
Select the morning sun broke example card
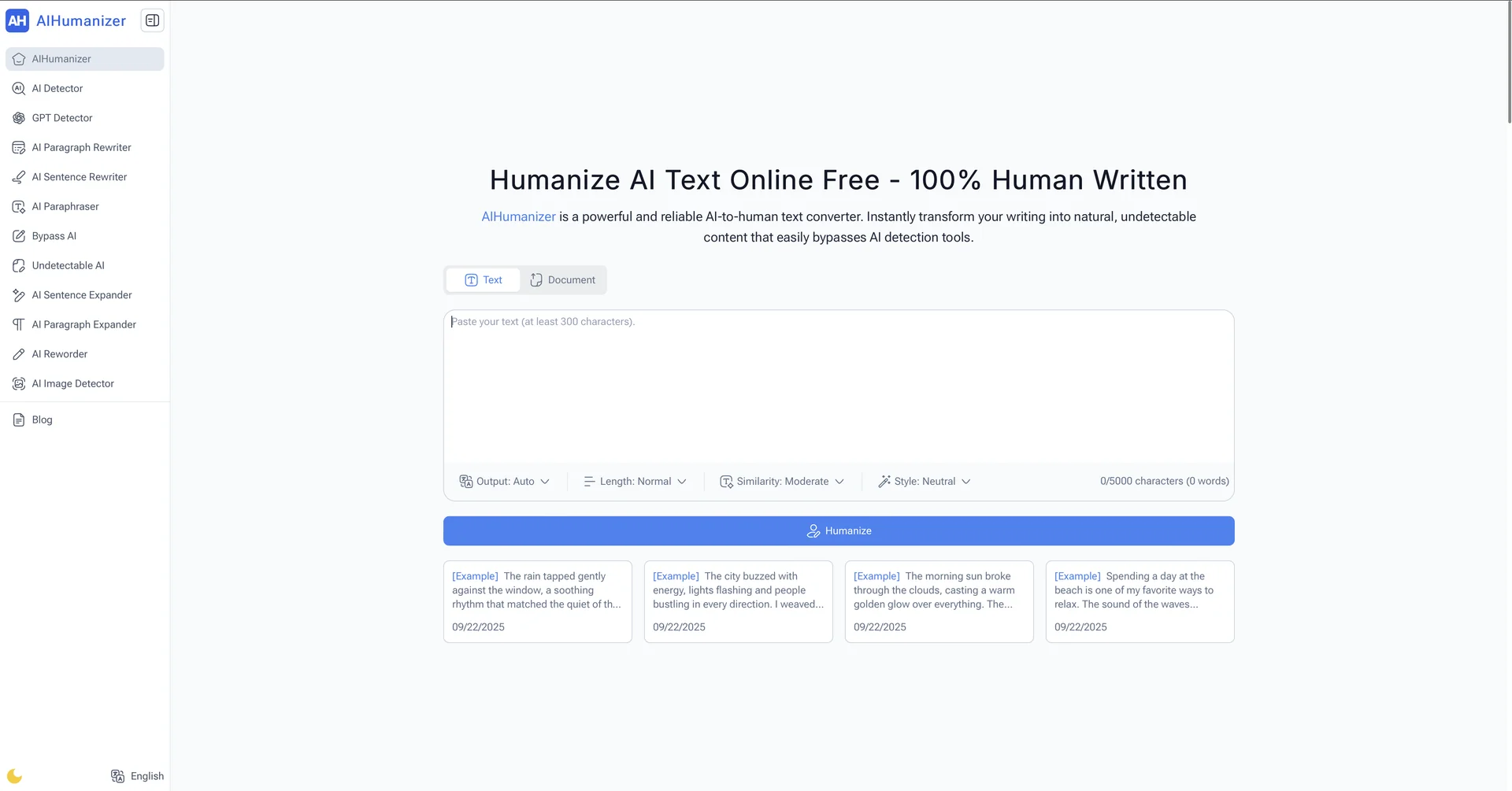coord(939,601)
